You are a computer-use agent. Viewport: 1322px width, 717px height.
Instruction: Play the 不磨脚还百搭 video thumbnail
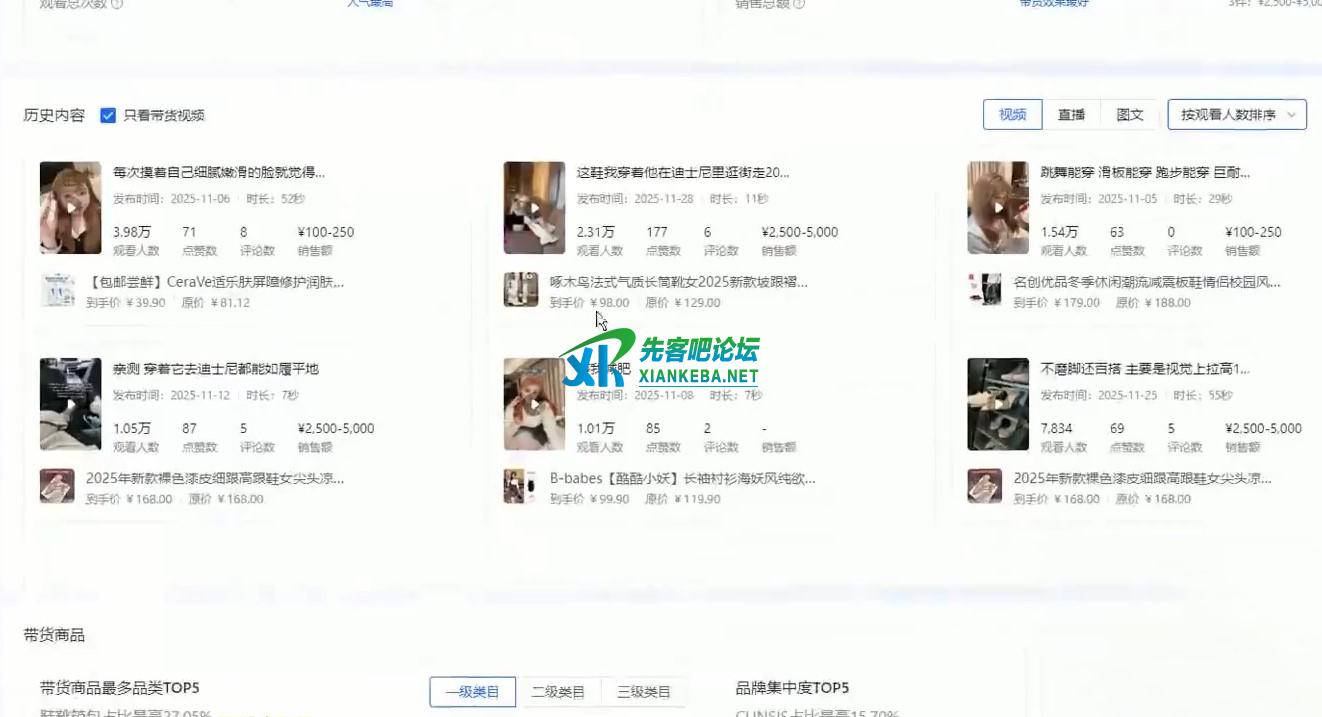click(998, 404)
